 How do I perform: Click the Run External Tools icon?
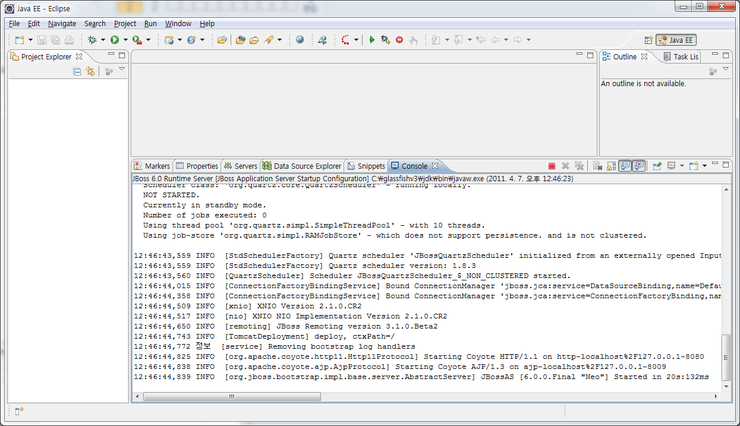(x=137, y=40)
